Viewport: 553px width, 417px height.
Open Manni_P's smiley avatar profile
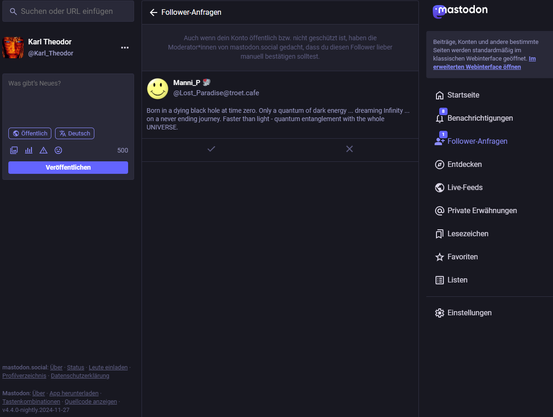pyautogui.click(x=158, y=89)
